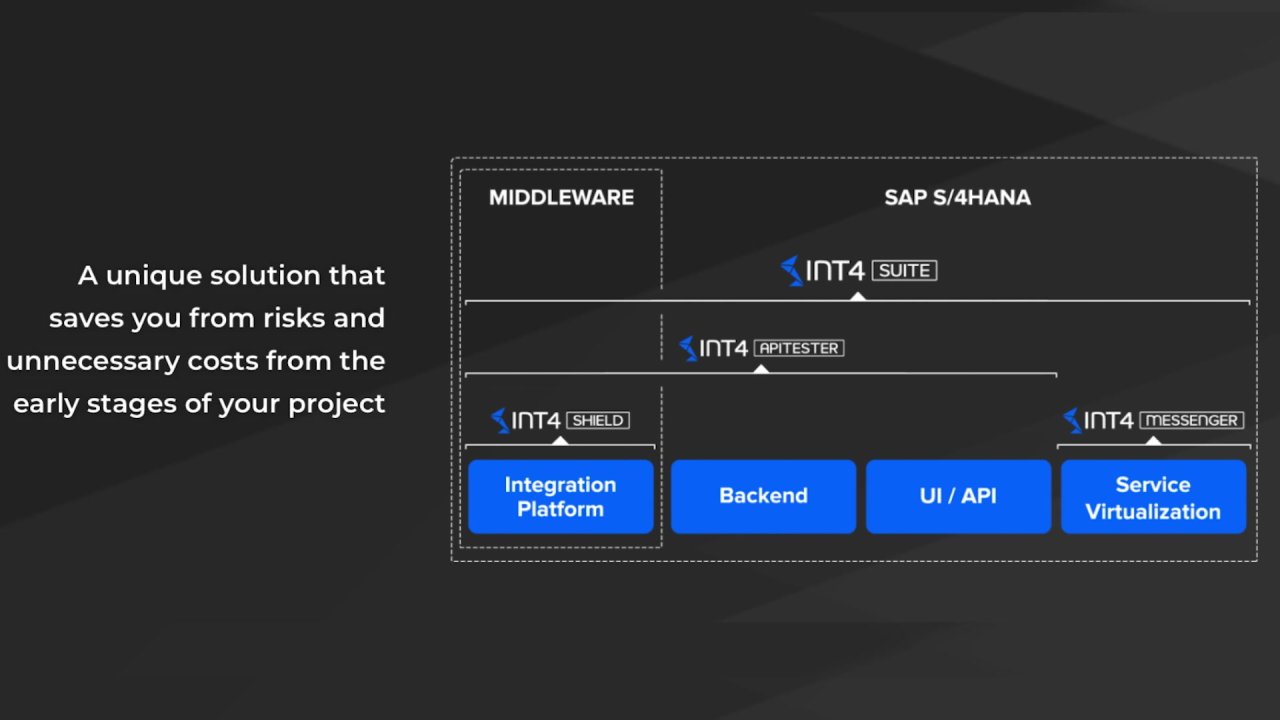Click the 'unnecessary costs from the' line
The height and width of the screenshot is (720, 1280).
(x=196, y=361)
